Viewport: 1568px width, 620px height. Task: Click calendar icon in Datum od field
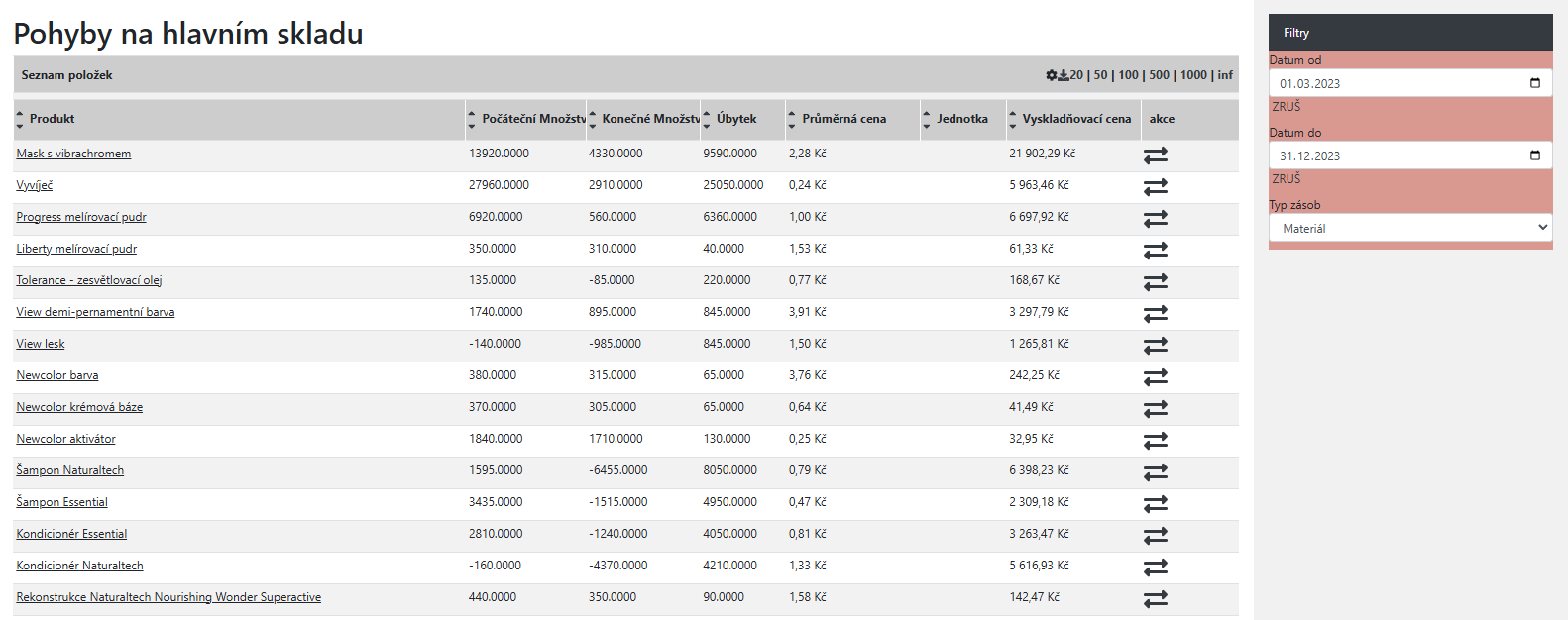click(x=1535, y=83)
